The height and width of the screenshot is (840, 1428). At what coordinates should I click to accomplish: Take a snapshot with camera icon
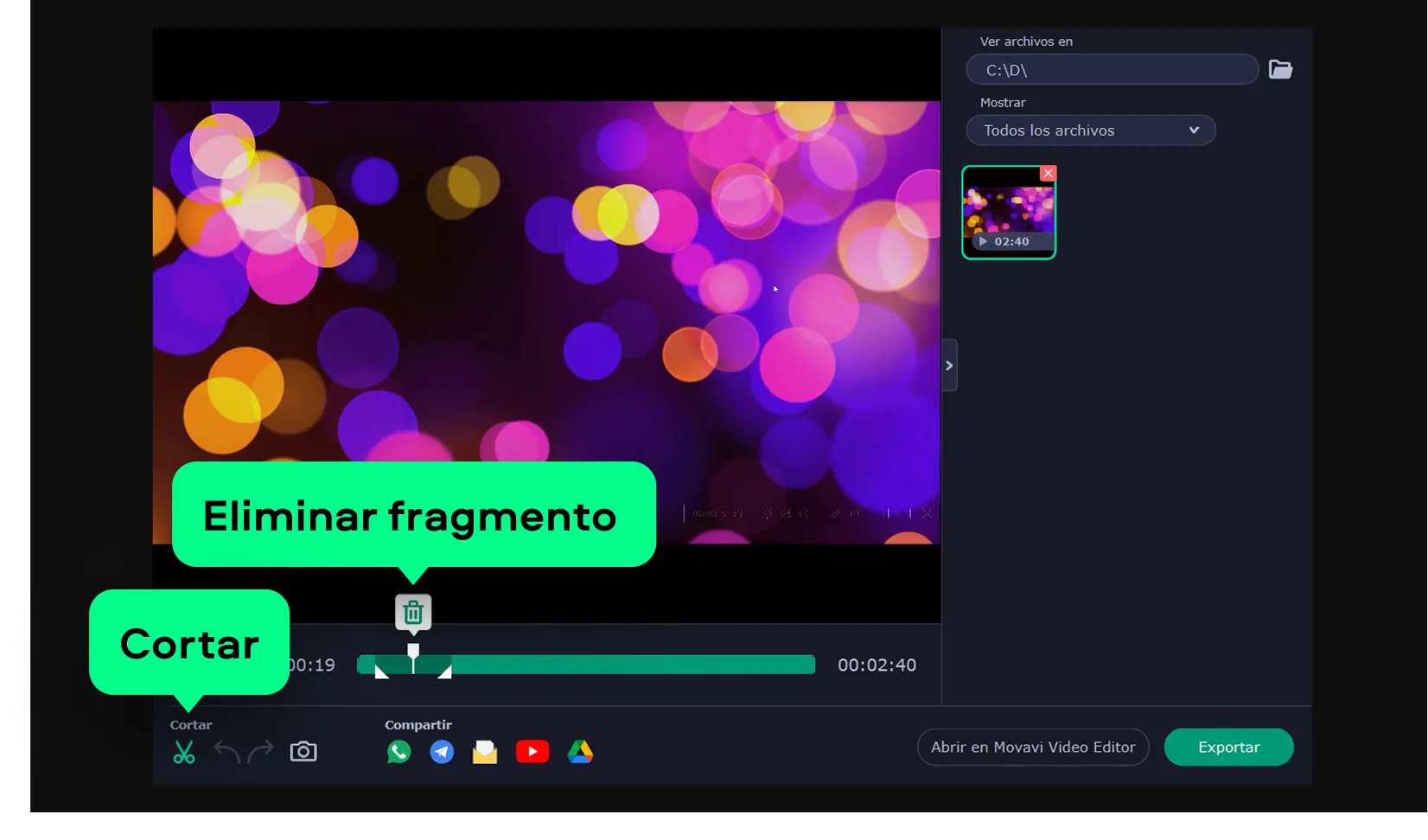click(303, 752)
